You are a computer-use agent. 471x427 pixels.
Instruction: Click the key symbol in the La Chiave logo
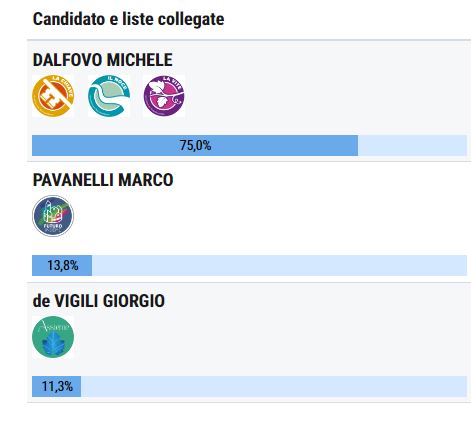(x=50, y=99)
